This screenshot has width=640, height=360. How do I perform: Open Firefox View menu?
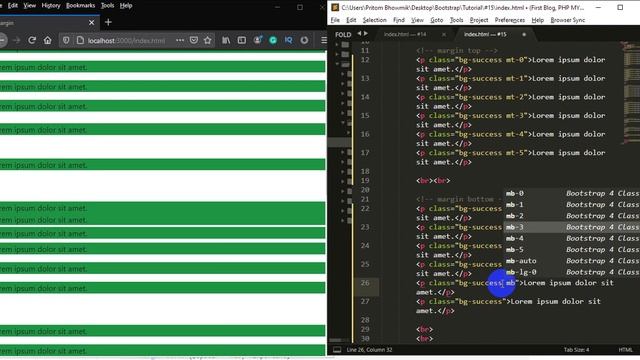pos(29,6)
